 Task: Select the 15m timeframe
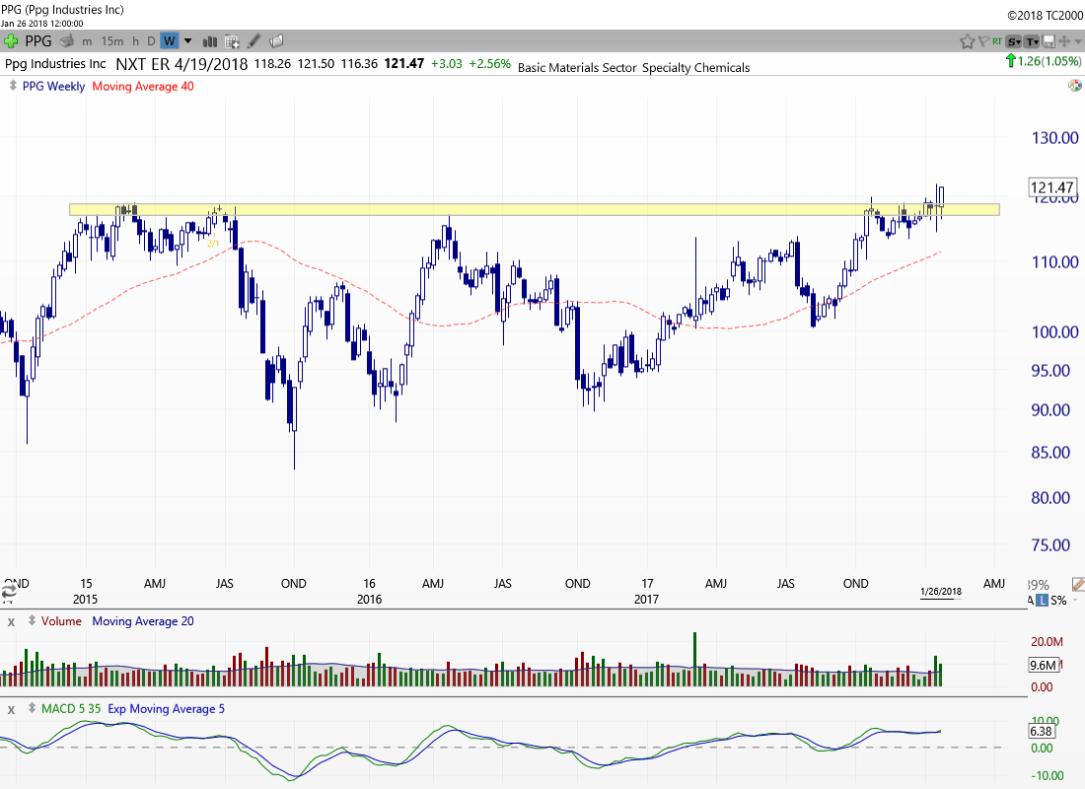click(112, 41)
